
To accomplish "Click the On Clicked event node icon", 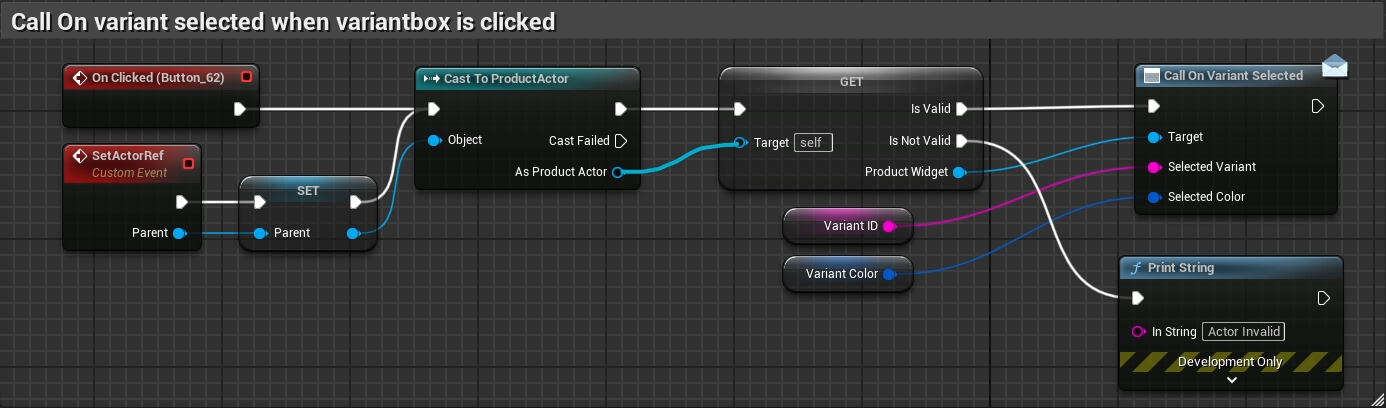I will pos(79,77).
